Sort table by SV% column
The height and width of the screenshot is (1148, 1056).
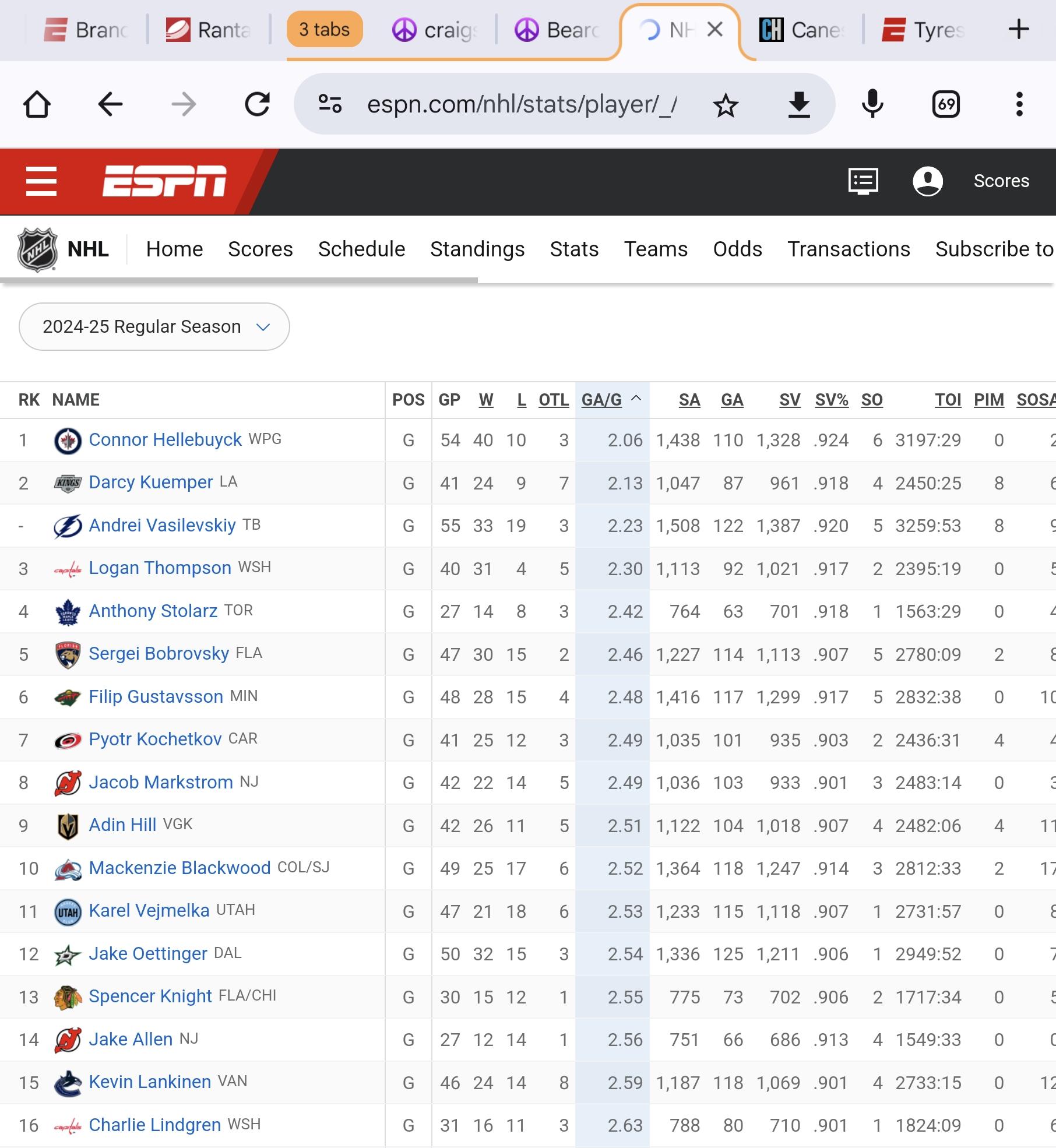click(x=832, y=400)
